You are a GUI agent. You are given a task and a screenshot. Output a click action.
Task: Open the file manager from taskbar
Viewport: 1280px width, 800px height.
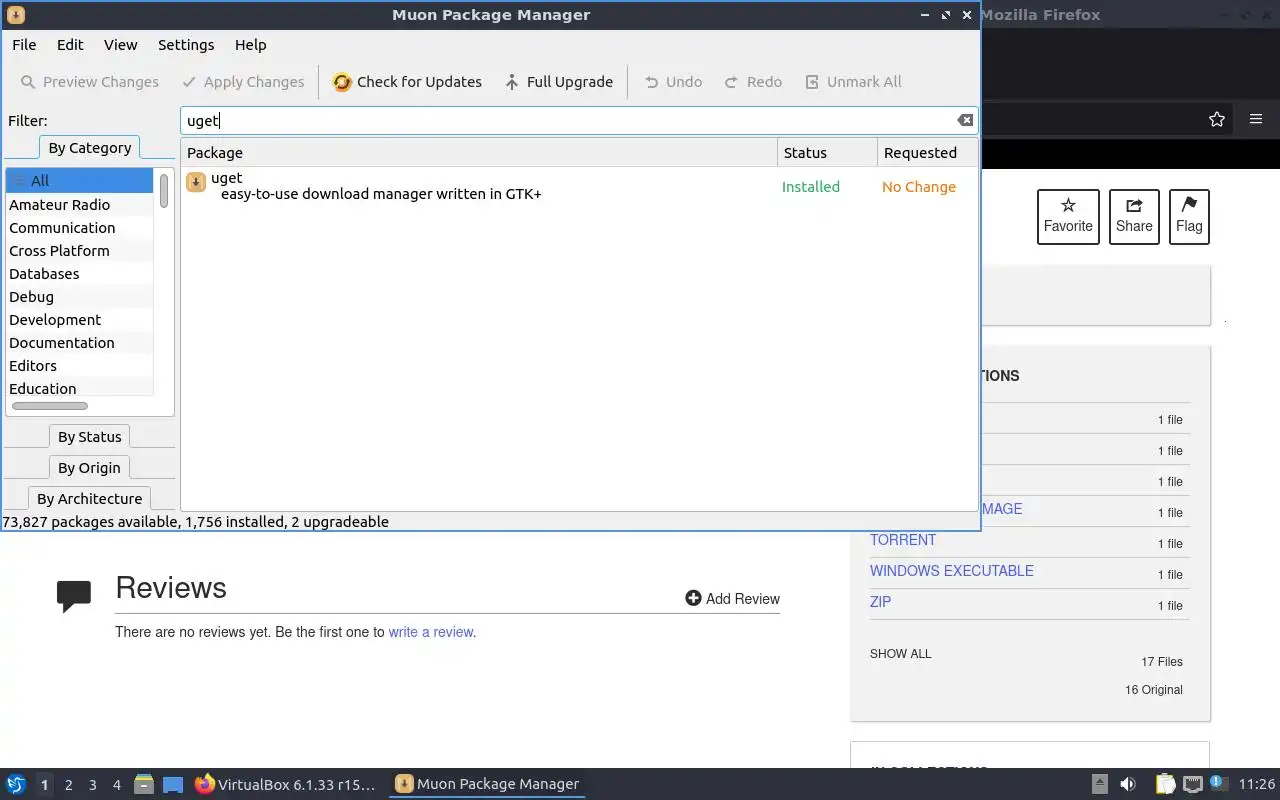[144, 784]
